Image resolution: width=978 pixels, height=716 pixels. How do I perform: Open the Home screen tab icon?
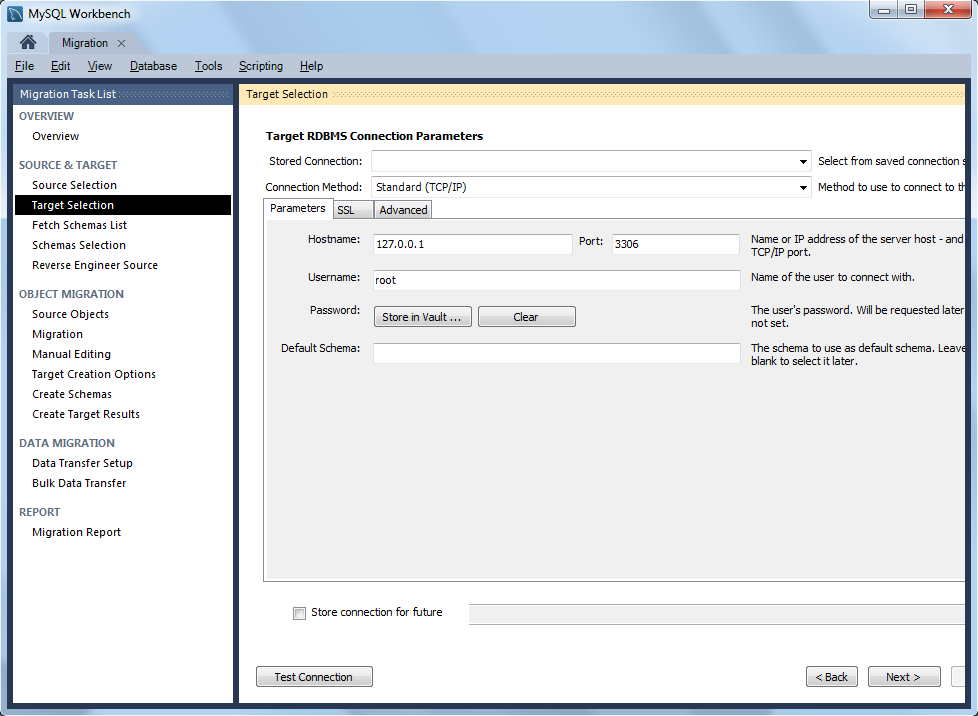pyautogui.click(x=27, y=42)
